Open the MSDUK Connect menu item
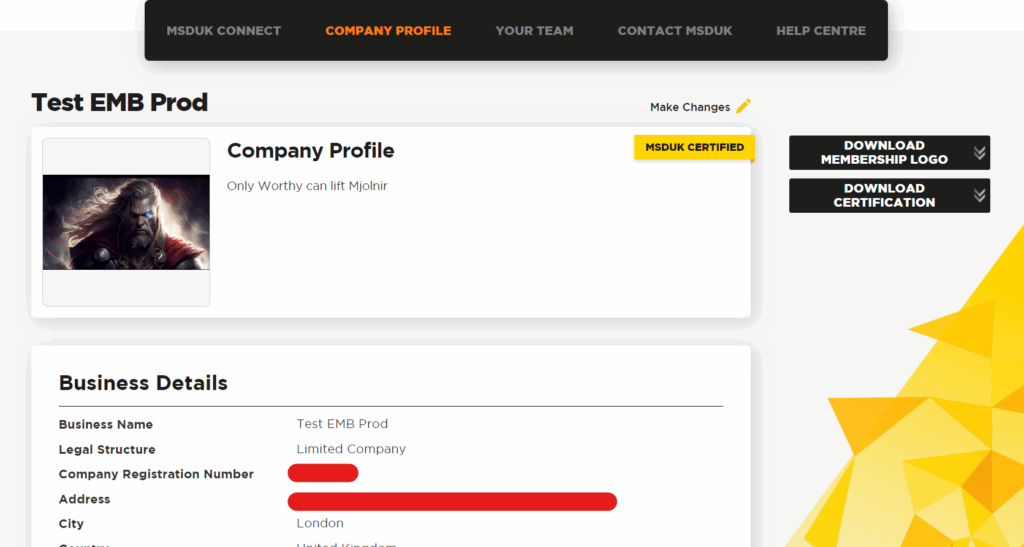Screen dimensions: 1024x547 point(223,31)
